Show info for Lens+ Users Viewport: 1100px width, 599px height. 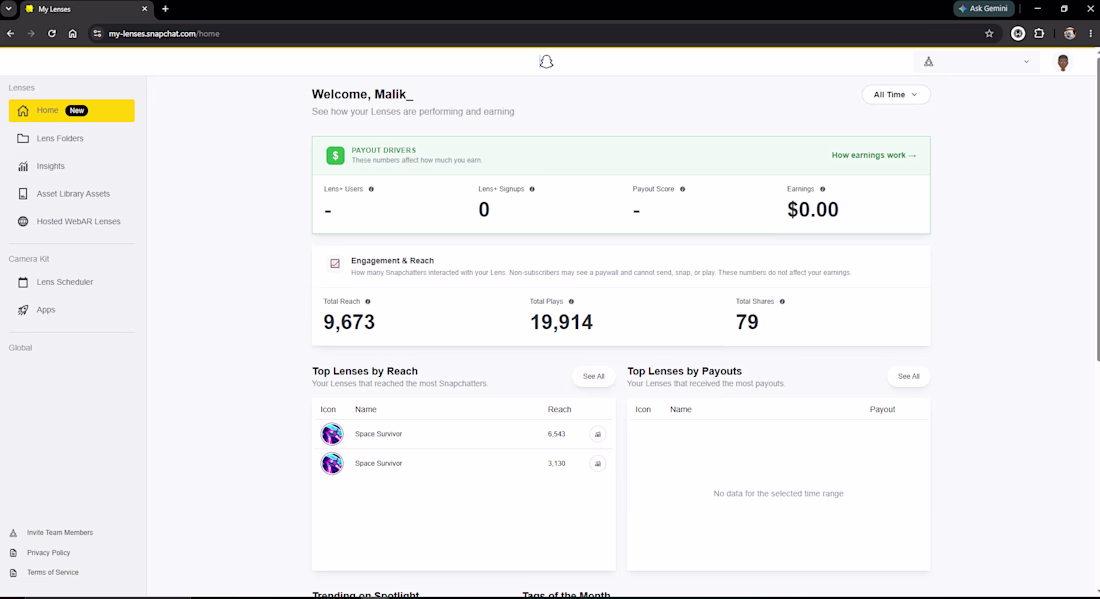(371, 189)
